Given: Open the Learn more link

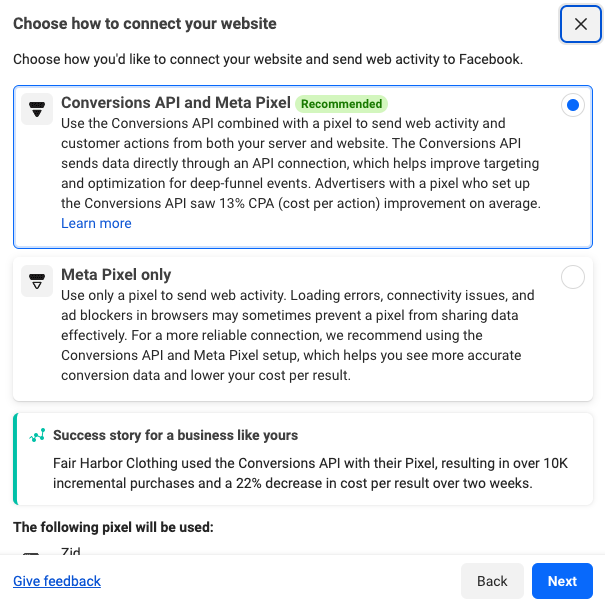Looking at the screenshot, I should point(96,223).
